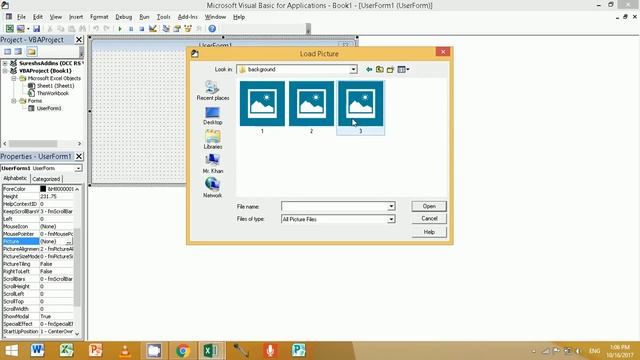This screenshot has height=360, width=640.
Task: Click the Save toolbar icon
Action: coord(36,29)
